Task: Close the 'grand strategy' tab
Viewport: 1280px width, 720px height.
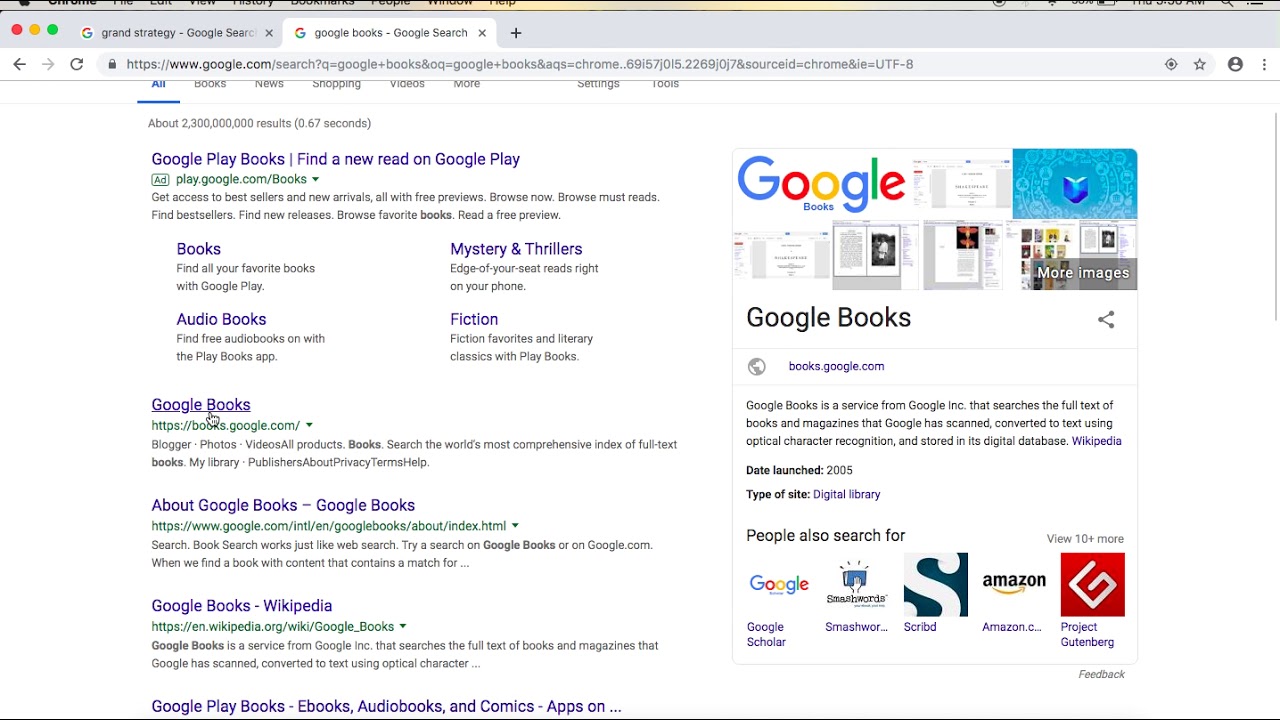Action: pos(269,33)
